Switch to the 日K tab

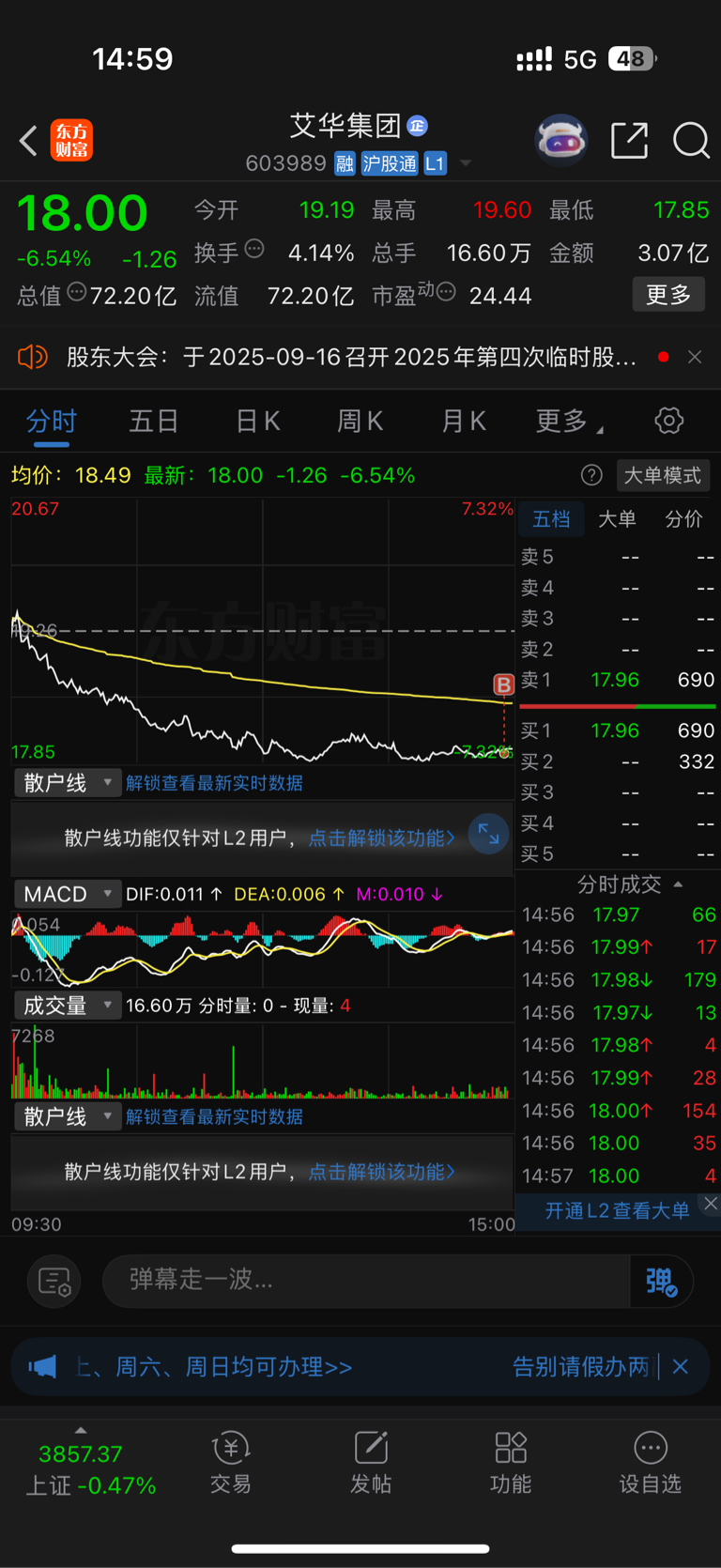257,421
